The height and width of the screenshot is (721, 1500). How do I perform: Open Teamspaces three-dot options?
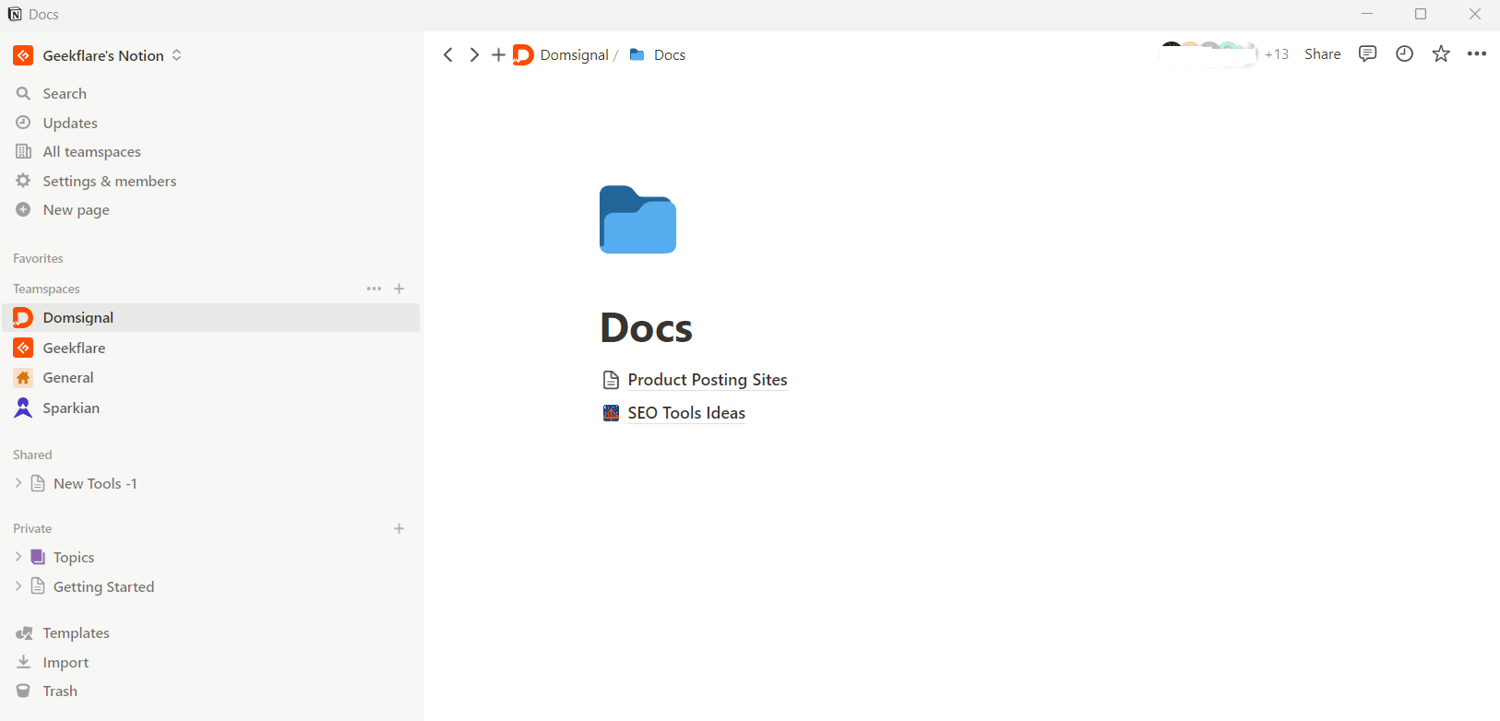click(x=374, y=289)
